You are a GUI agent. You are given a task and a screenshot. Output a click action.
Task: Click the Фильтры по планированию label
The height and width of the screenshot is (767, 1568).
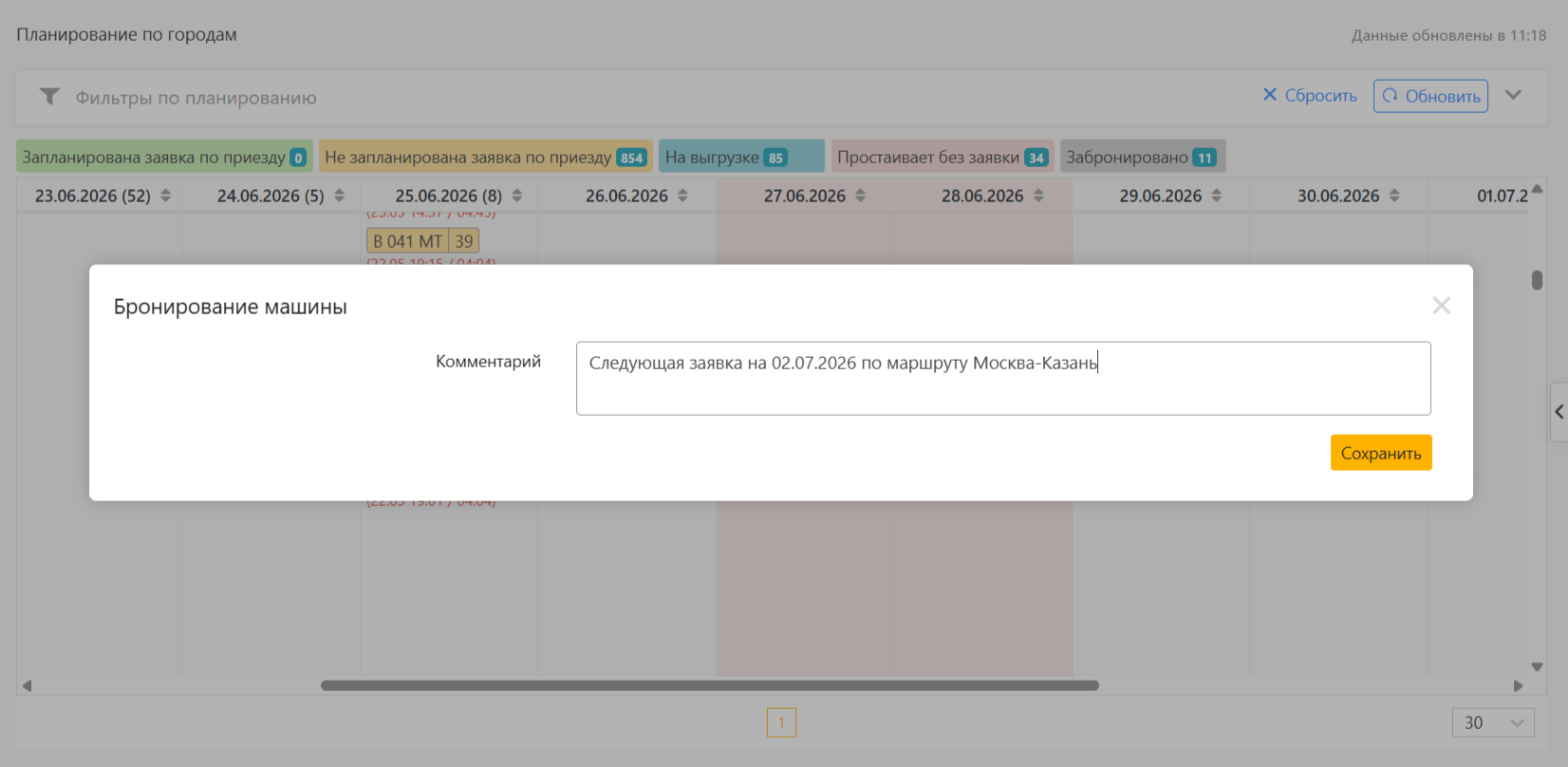(196, 98)
